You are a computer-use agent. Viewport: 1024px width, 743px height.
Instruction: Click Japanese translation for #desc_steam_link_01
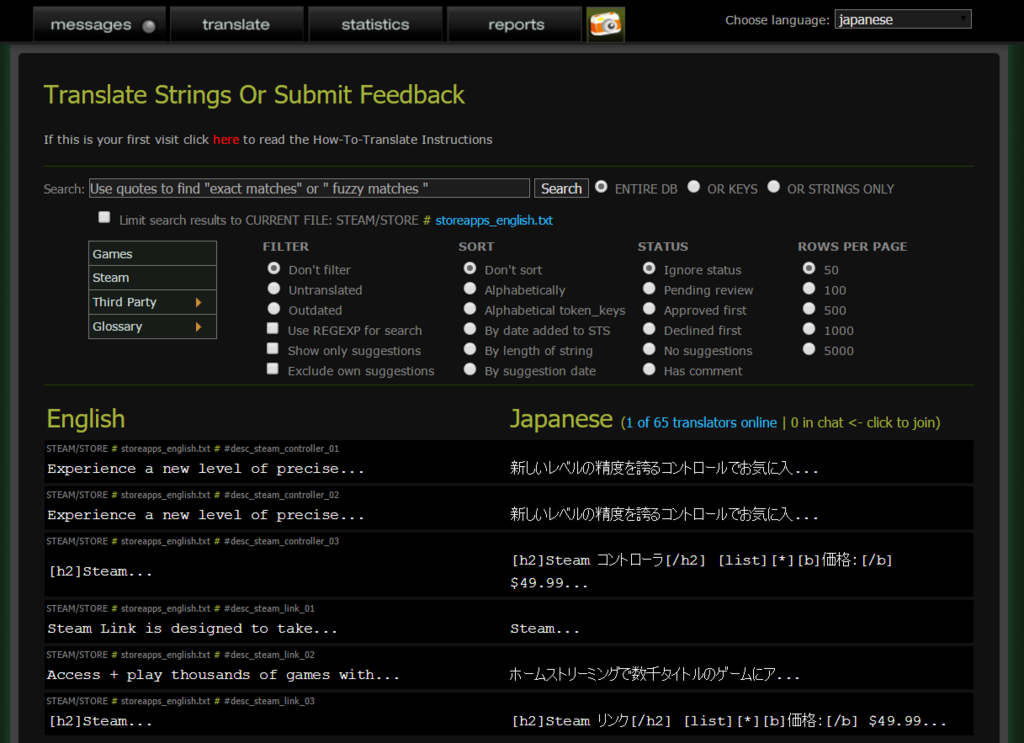(545, 629)
